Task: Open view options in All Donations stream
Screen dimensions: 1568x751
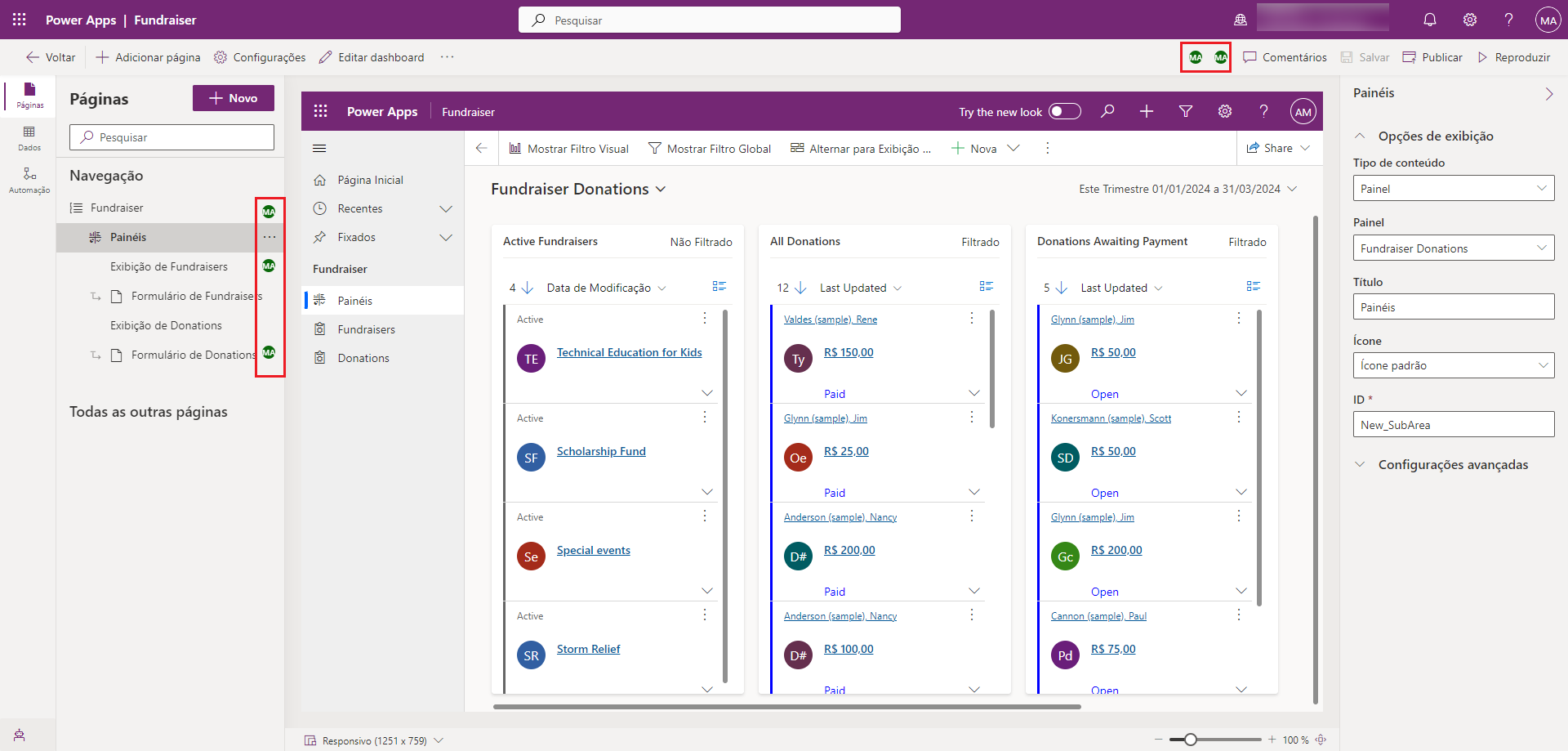Action: (986, 286)
